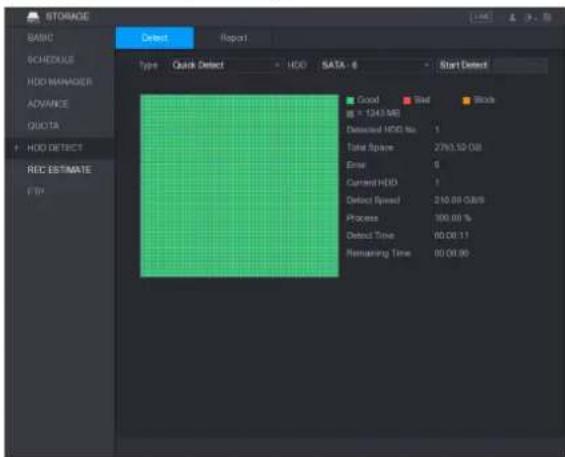
Task: Click the Current HDD label
Action: point(372,183)
